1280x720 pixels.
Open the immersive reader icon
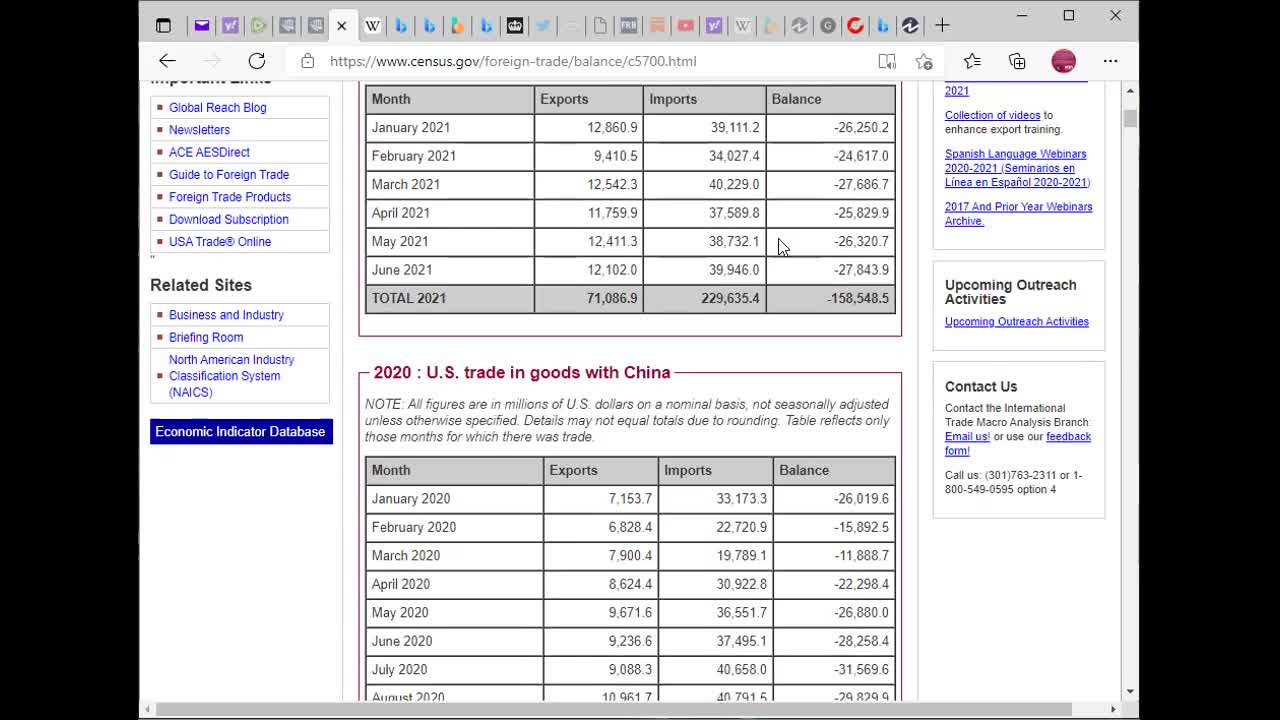(887, 61)
